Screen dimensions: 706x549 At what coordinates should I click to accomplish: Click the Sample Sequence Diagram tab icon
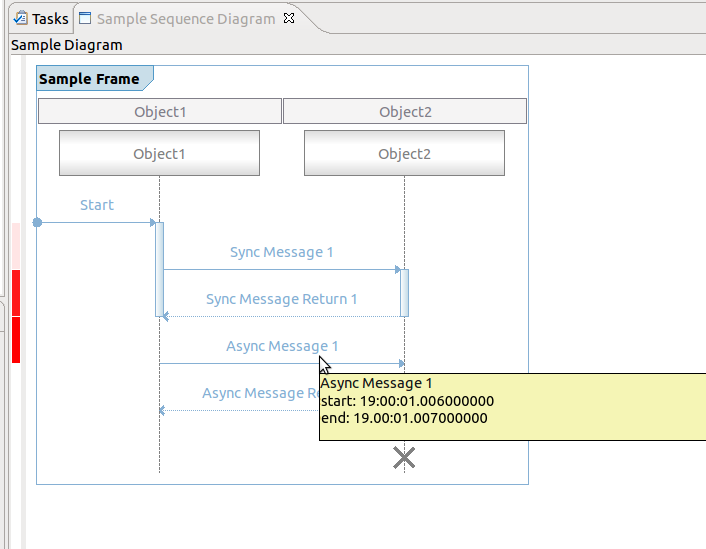pyautogui.click(x=85, y=19)
